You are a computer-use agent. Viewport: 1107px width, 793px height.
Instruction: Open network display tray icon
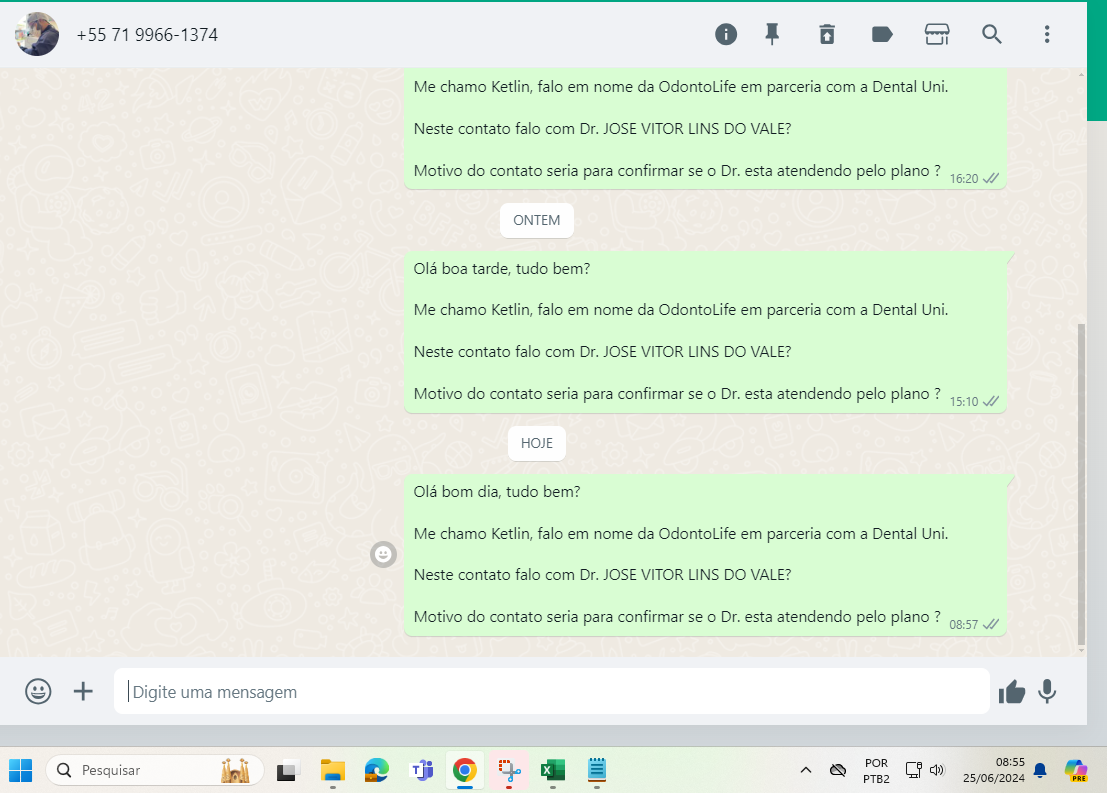pyautogui.click(x=914, y=770)
